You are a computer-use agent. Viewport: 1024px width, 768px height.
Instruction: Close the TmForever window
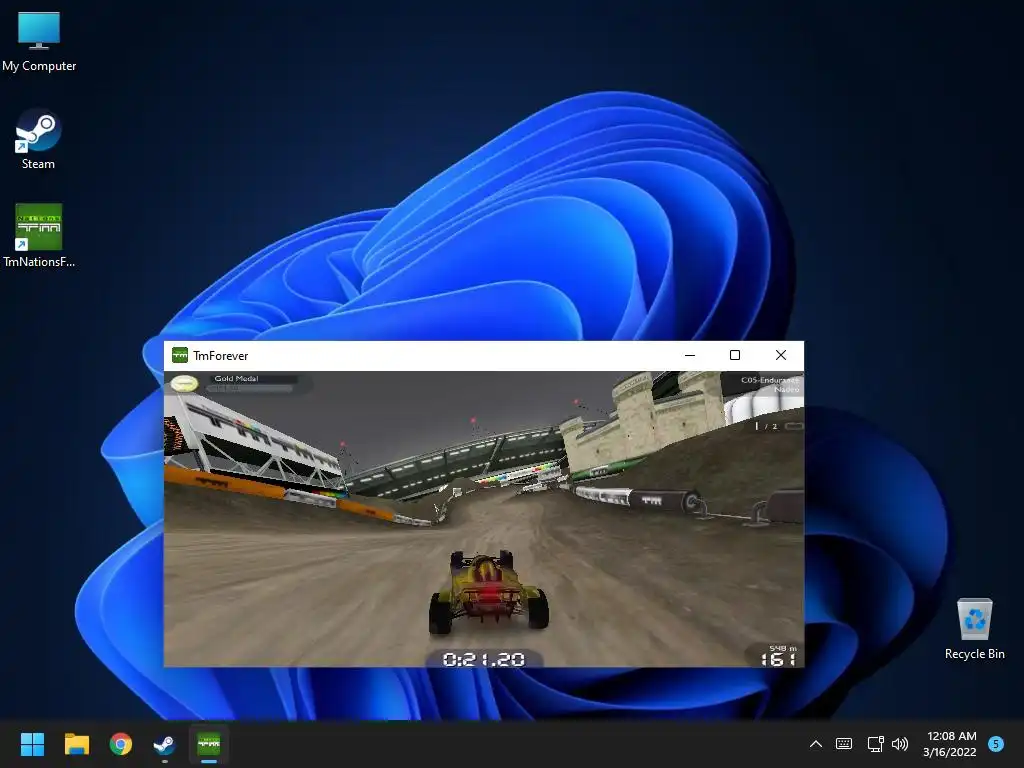781,355
